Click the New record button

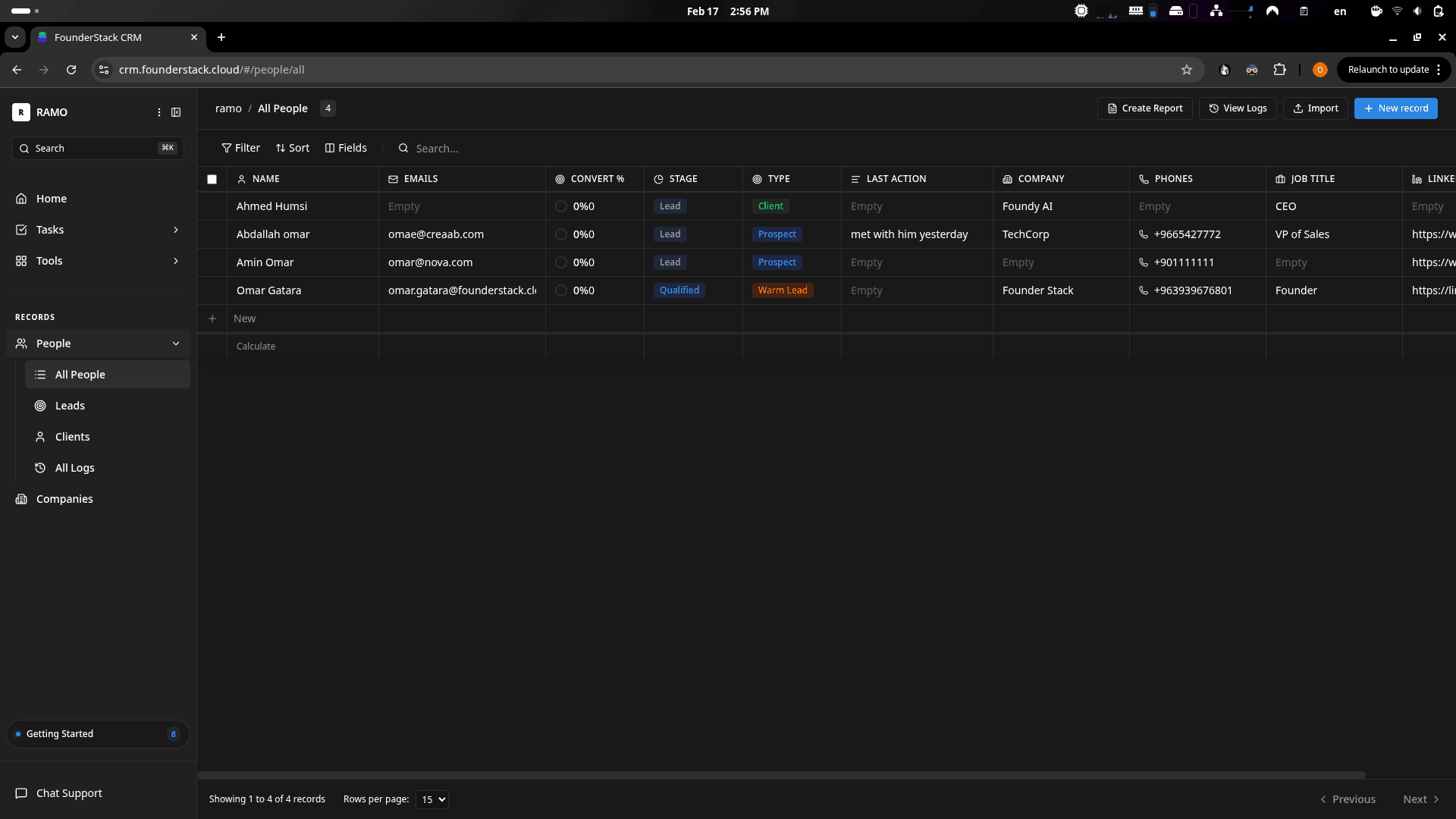point(1395,108)
